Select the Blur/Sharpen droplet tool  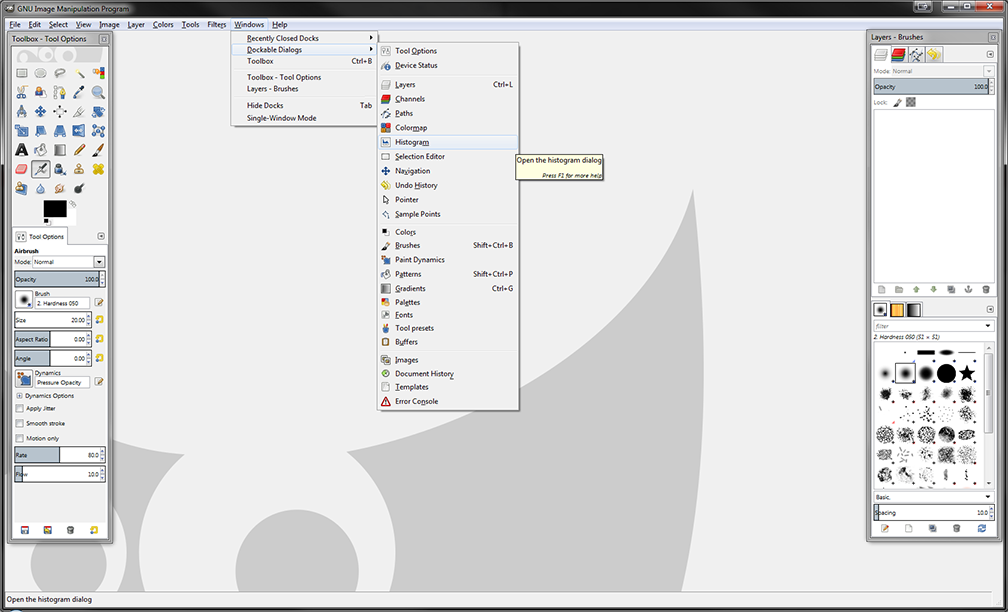(x=40, y=188)
